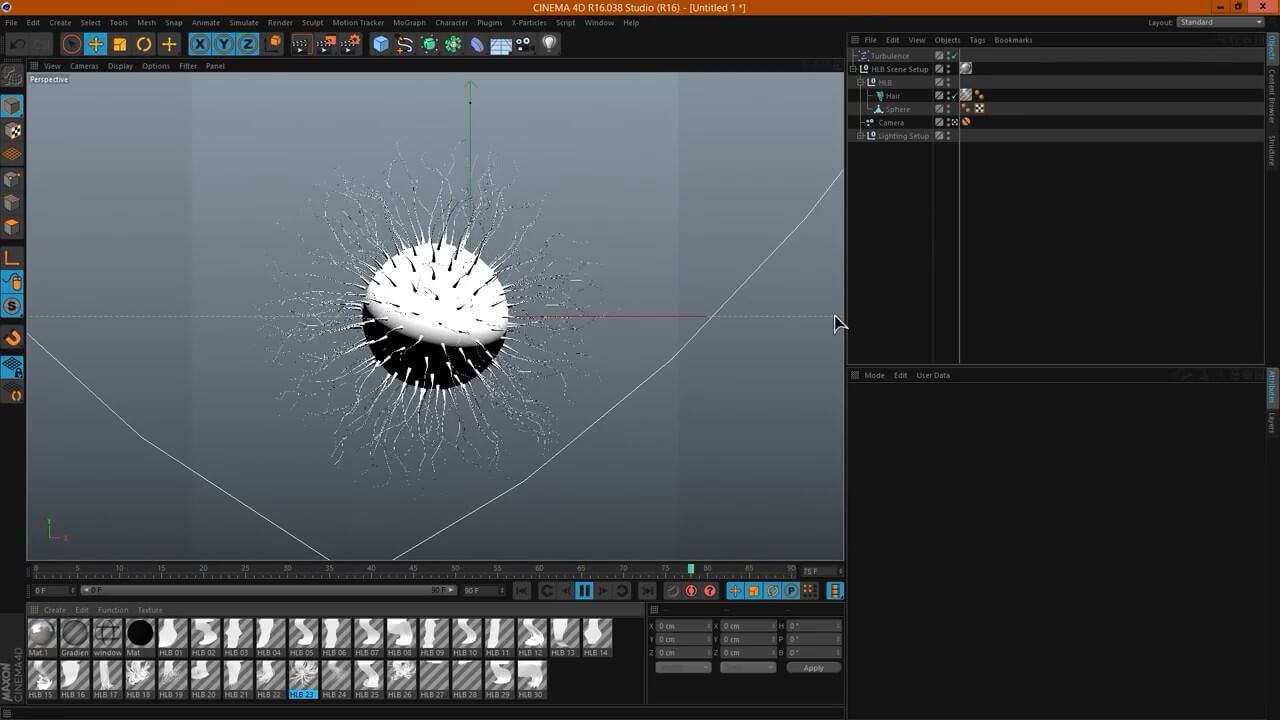Pause the animation playback
The height and width of the screenshot is (720, 1280).
click(584, 591)
